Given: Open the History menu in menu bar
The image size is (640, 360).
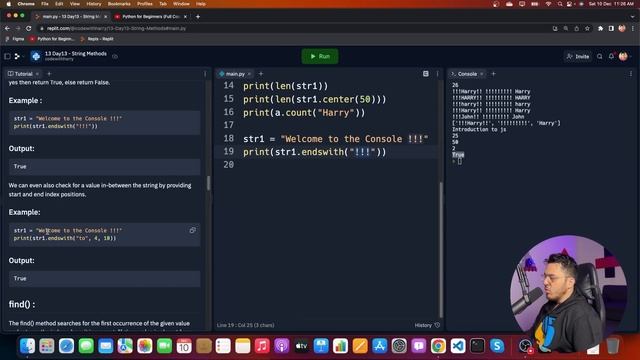Looking at the screenshot, I should point(93,4).
